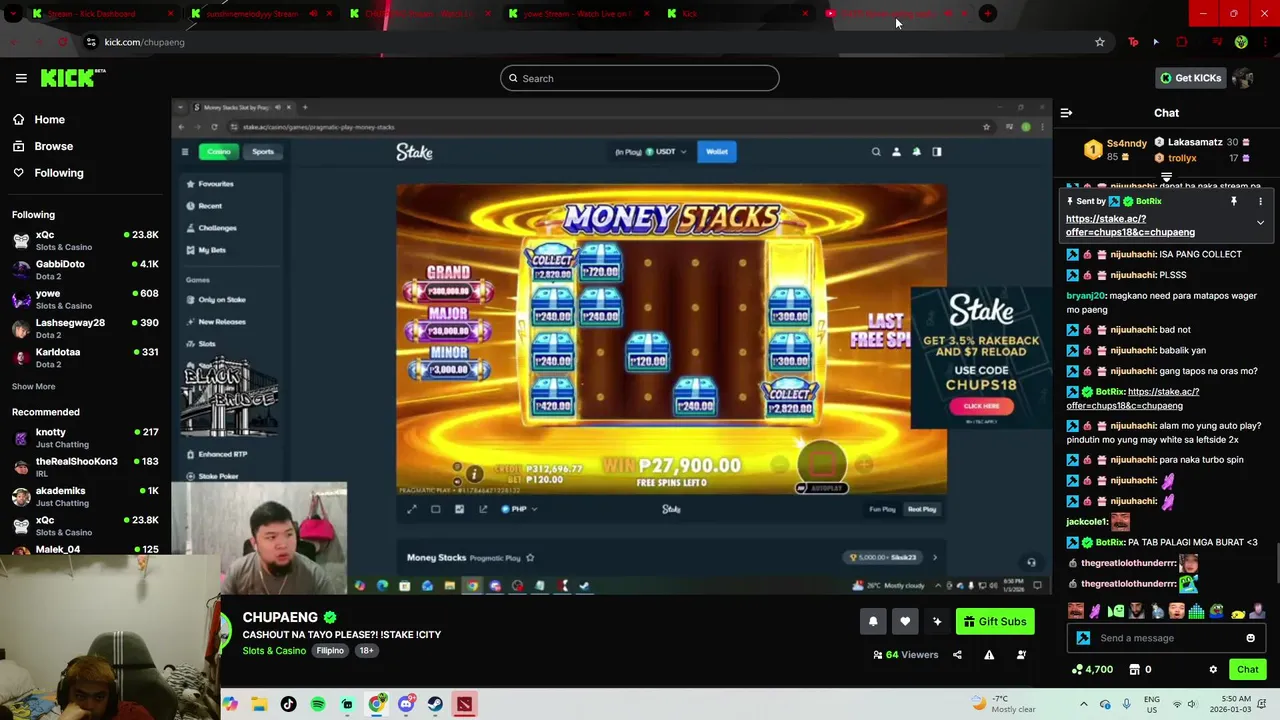Collapse the chat panel with the arrow icon
This screenshot has width=1280, height=720.
click(1066, 113)
